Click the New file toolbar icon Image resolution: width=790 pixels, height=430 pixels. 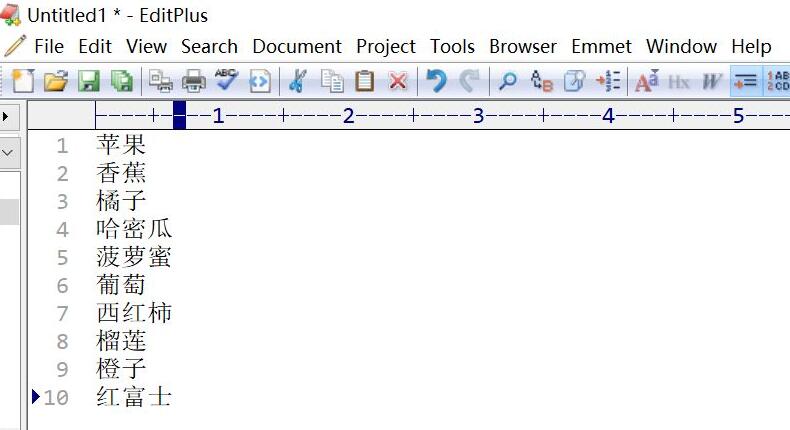click(x=23, y=81)
